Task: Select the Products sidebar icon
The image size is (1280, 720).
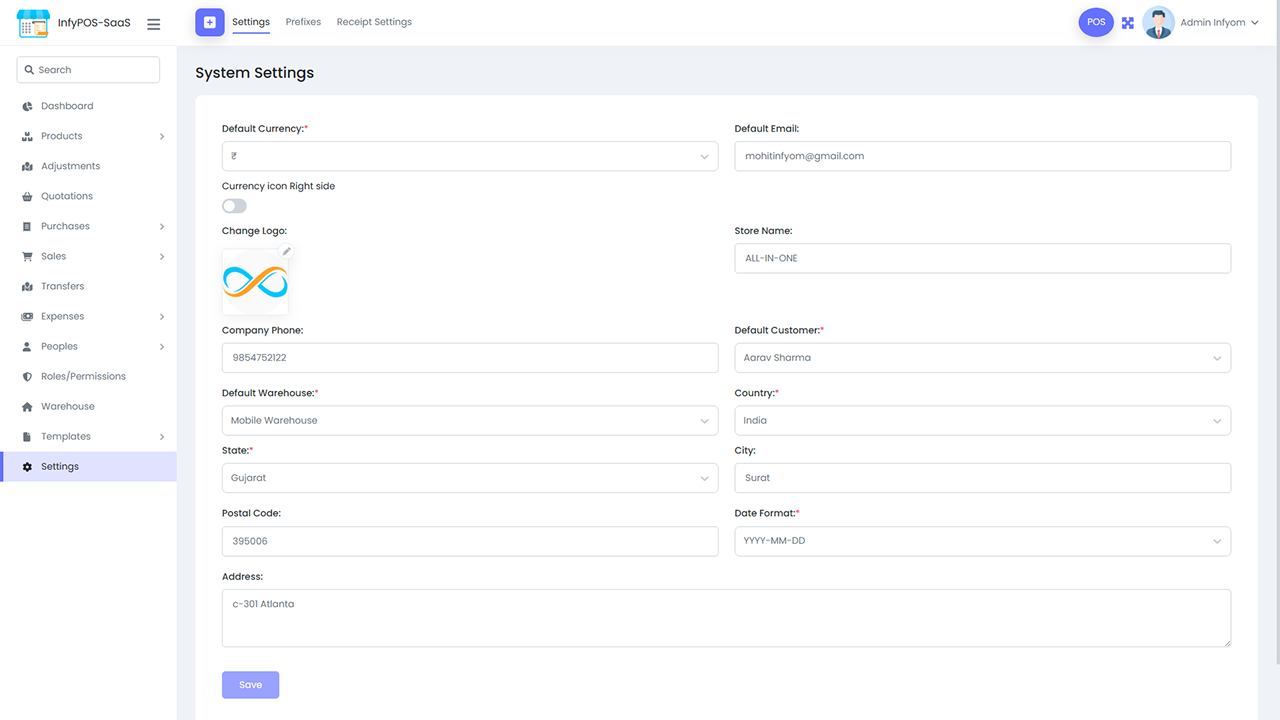Action: 28,135
